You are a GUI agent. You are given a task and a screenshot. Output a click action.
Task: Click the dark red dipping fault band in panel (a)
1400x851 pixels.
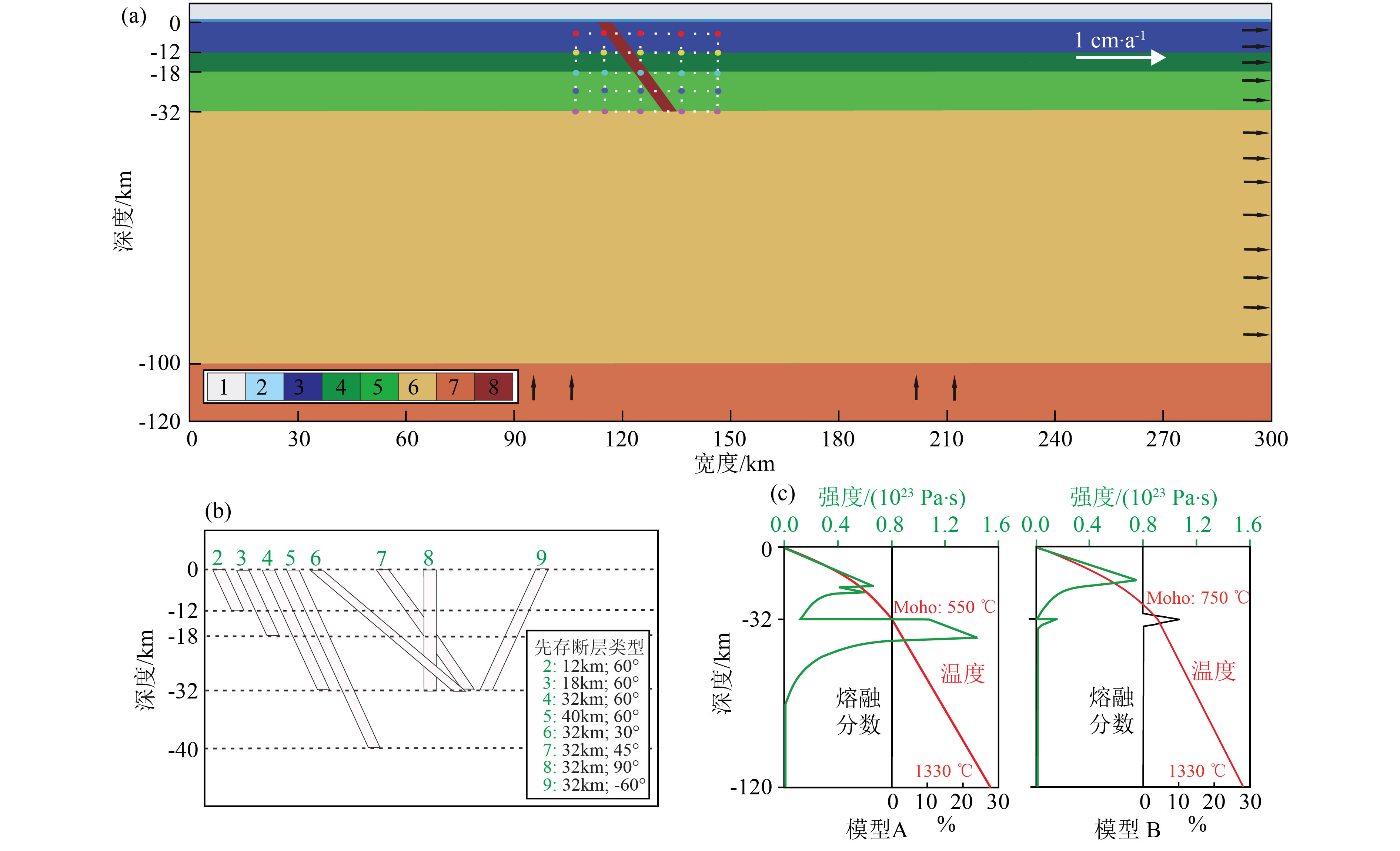click(x=637, y=67)
